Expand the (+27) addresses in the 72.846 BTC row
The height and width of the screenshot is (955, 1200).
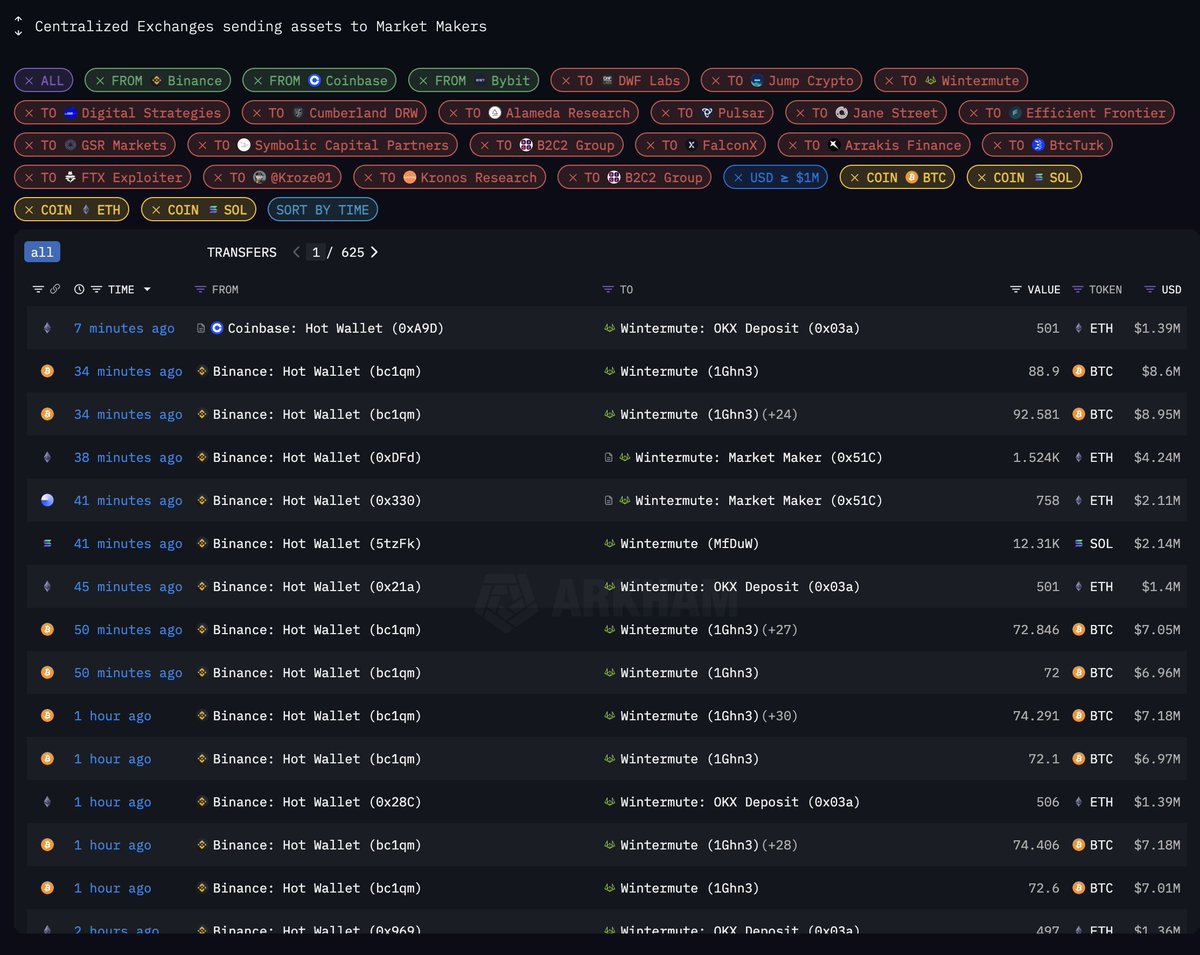tap(780, 629)
